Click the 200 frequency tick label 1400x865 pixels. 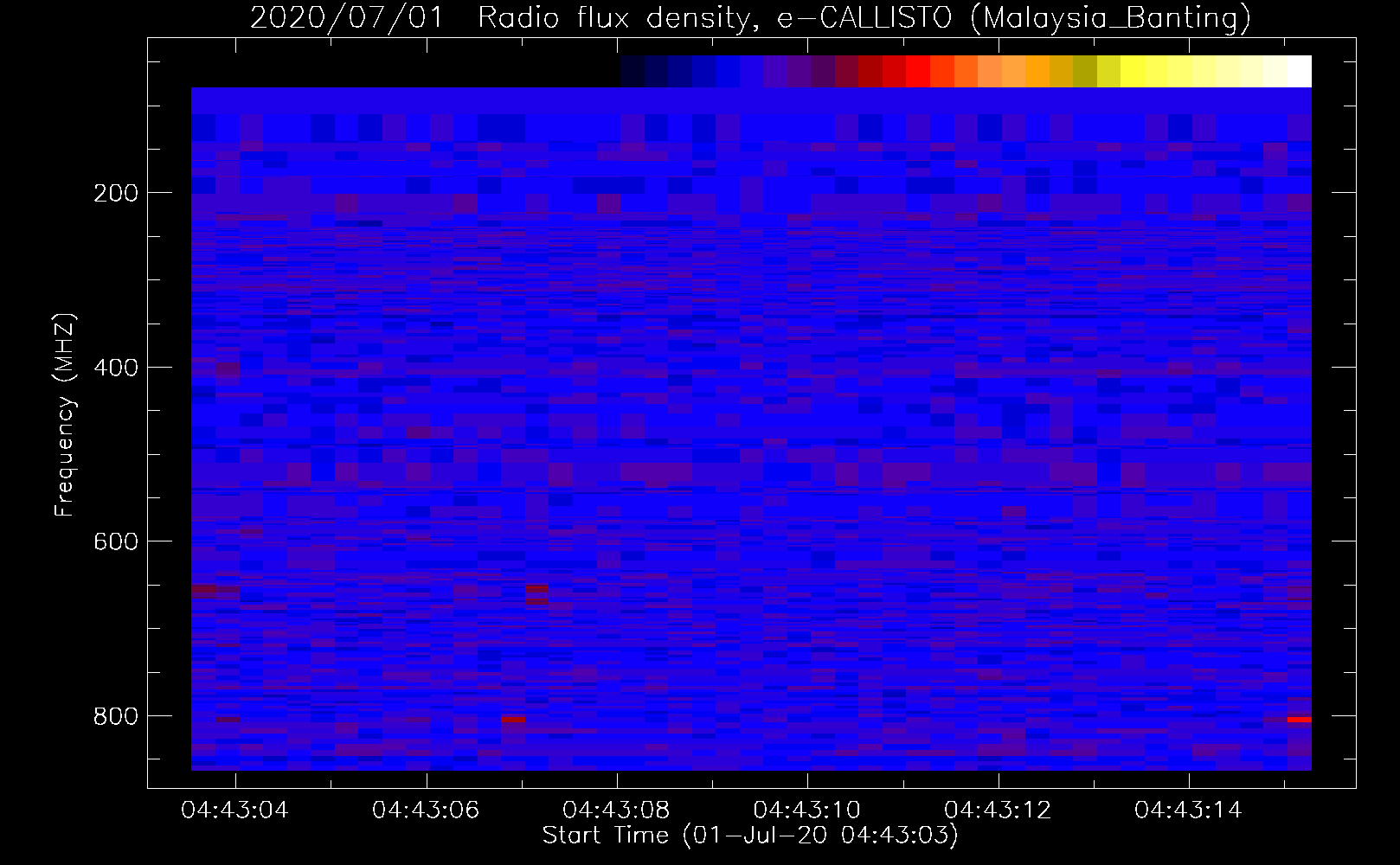(x=116, y=193)
